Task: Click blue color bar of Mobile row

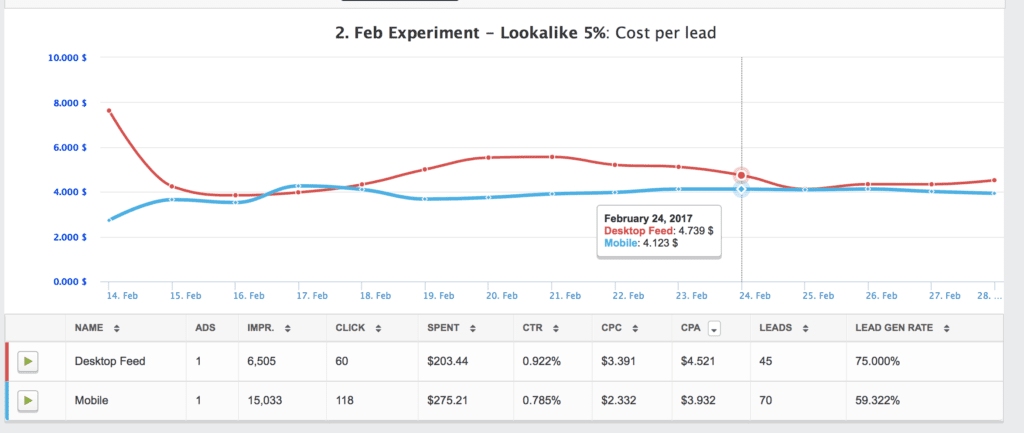Action: coord(9,400)
